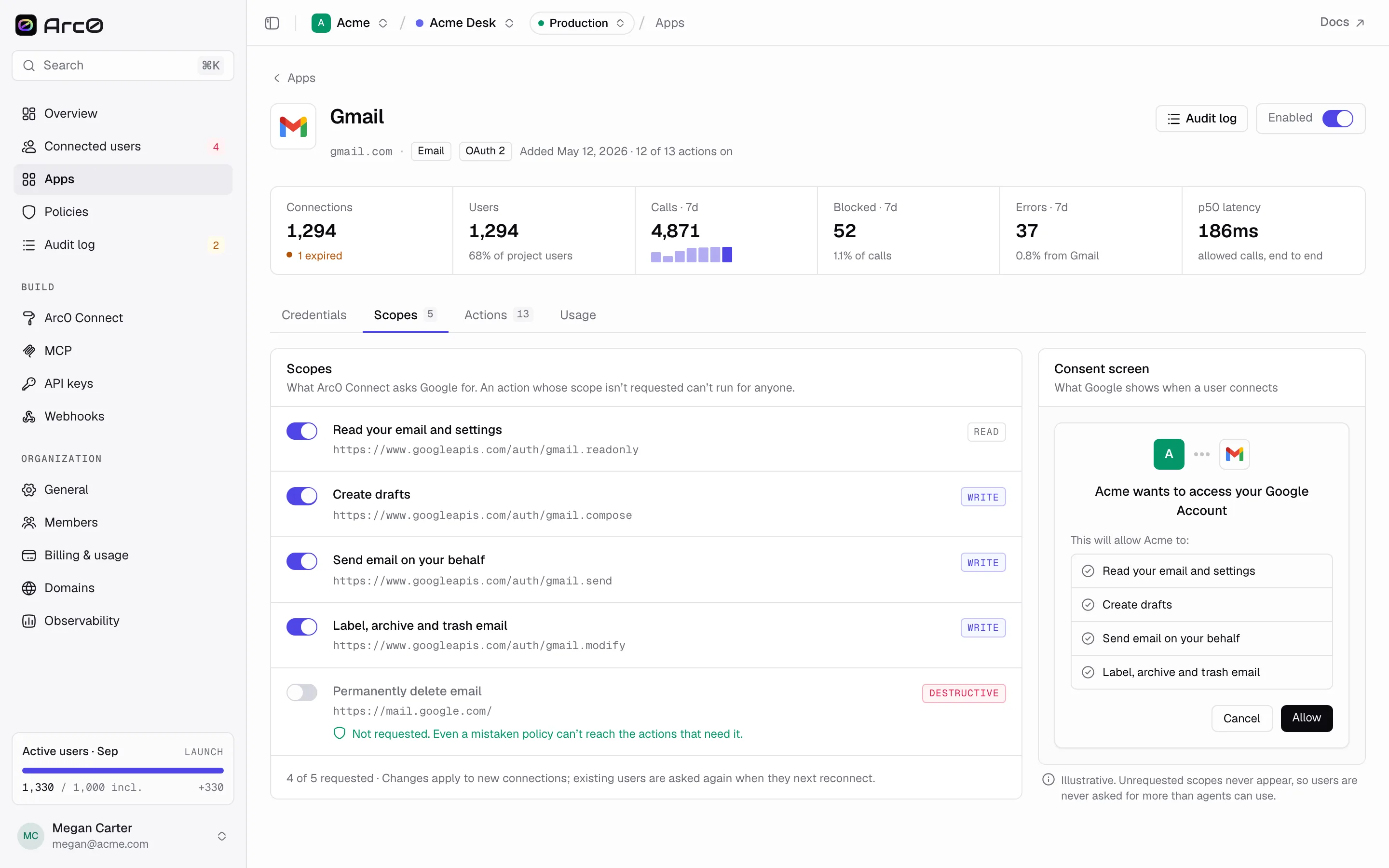Viewport: 1389px width, 868px height.
Task: Click the large Gmail app logo
Action: (293, 126)
